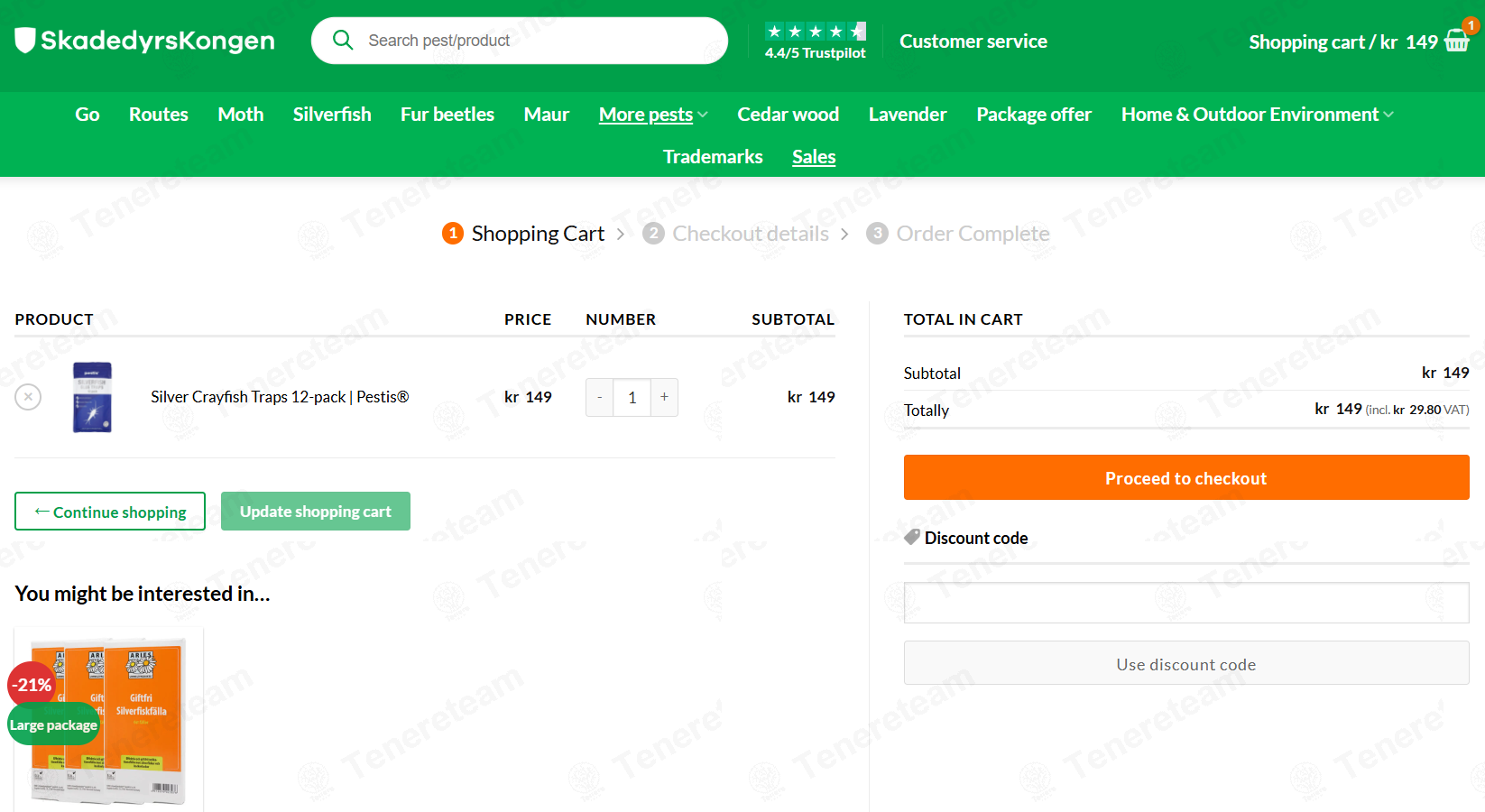
Task: Focus the discount code input field
Action: click(1186, 603)
